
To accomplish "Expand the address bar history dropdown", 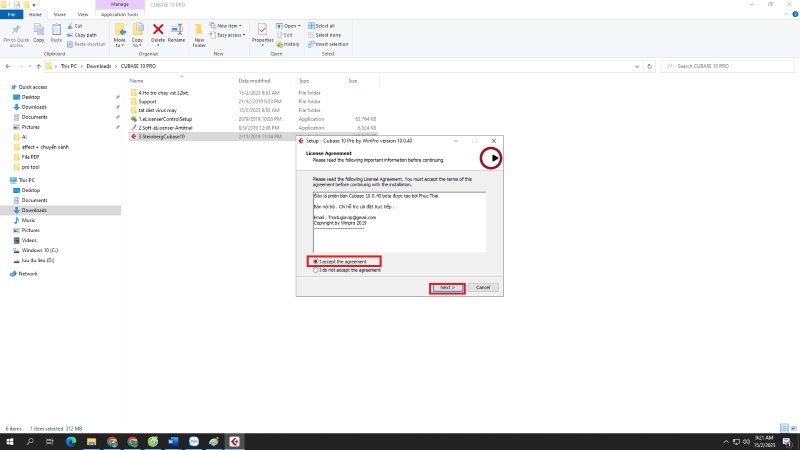I will pyautogui.click(x=637, y=66).
